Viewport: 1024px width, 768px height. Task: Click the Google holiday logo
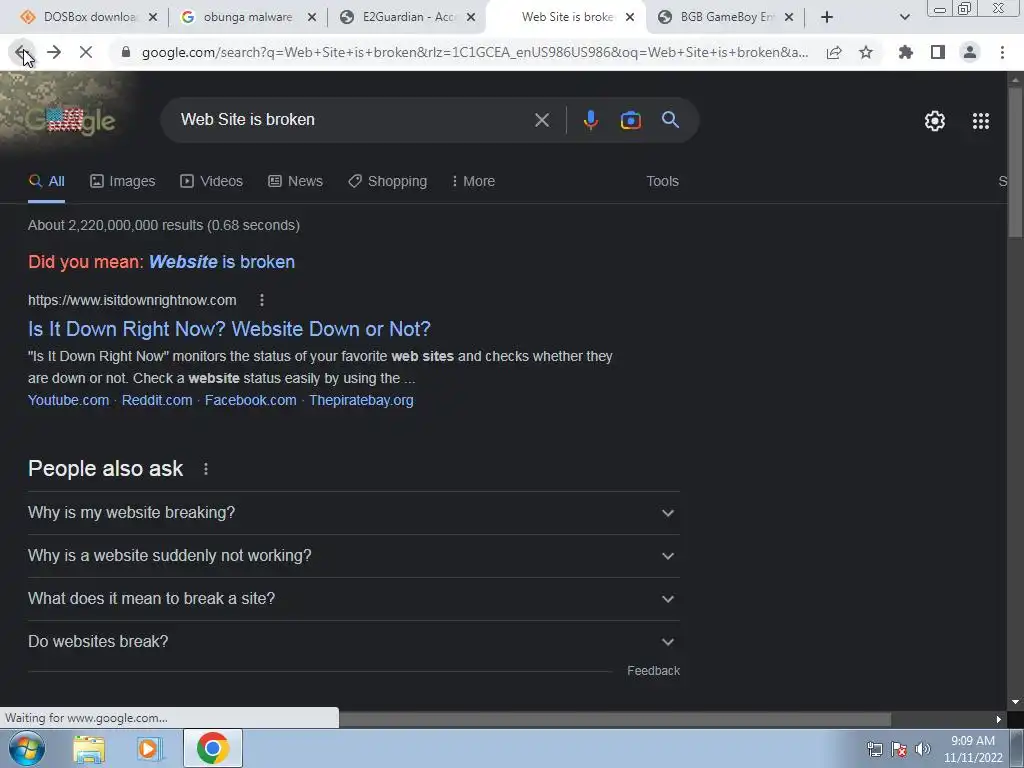click(x=72, y=120)
